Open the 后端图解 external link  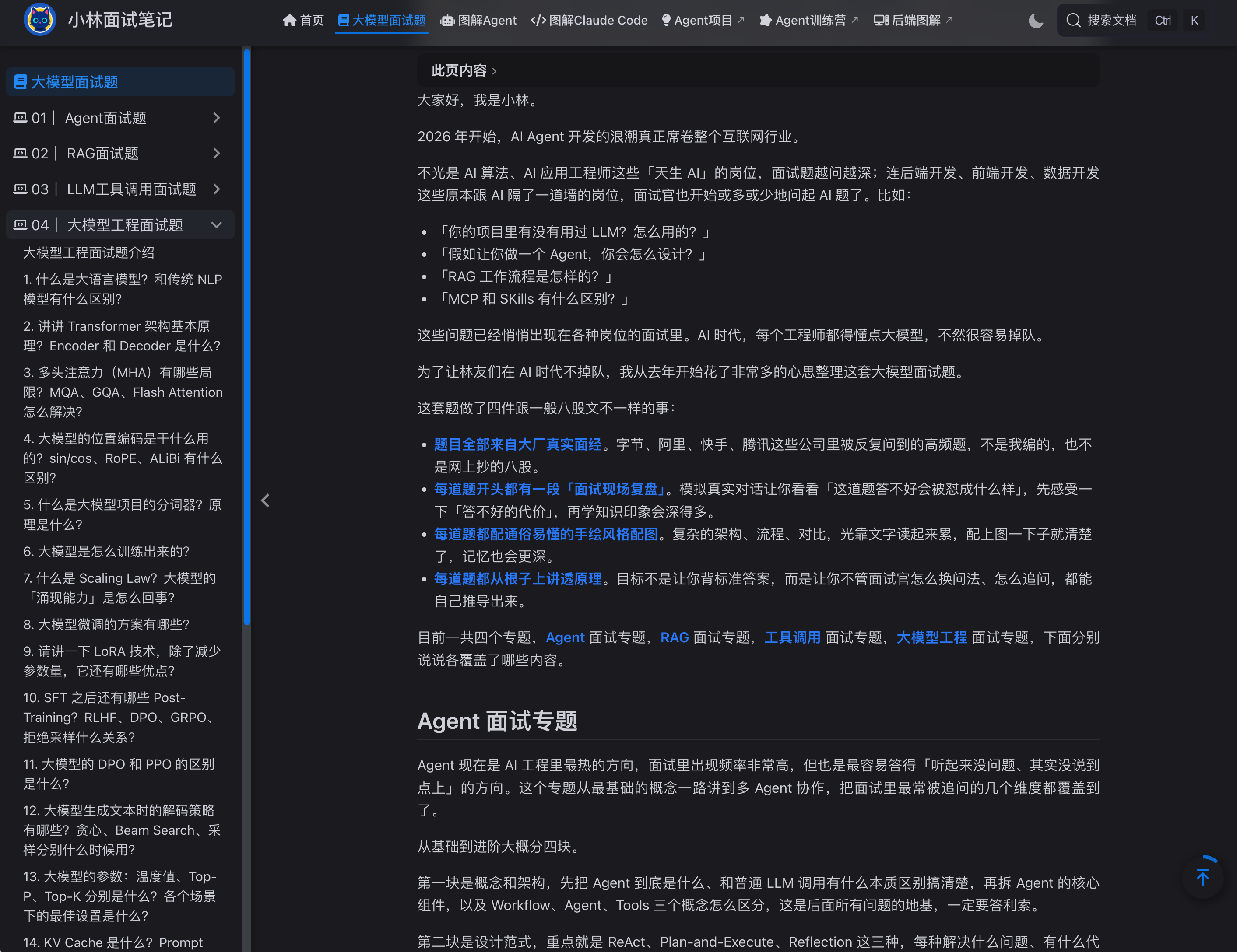click(913, 21)
